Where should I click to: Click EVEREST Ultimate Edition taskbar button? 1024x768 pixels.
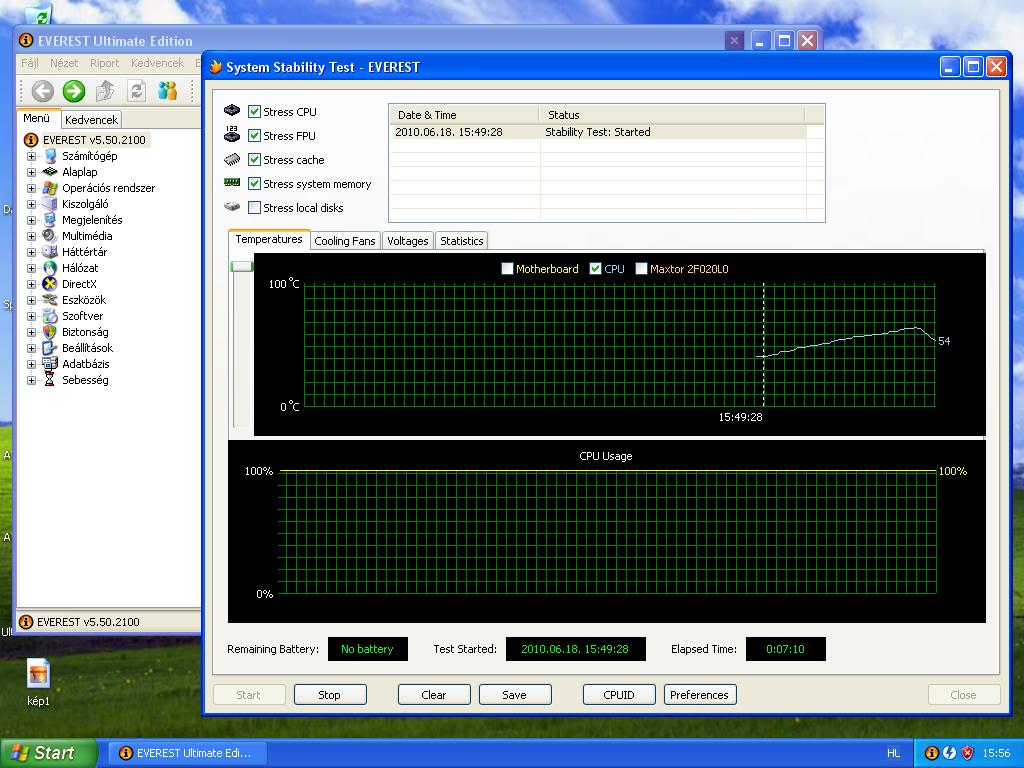point(187,753)
